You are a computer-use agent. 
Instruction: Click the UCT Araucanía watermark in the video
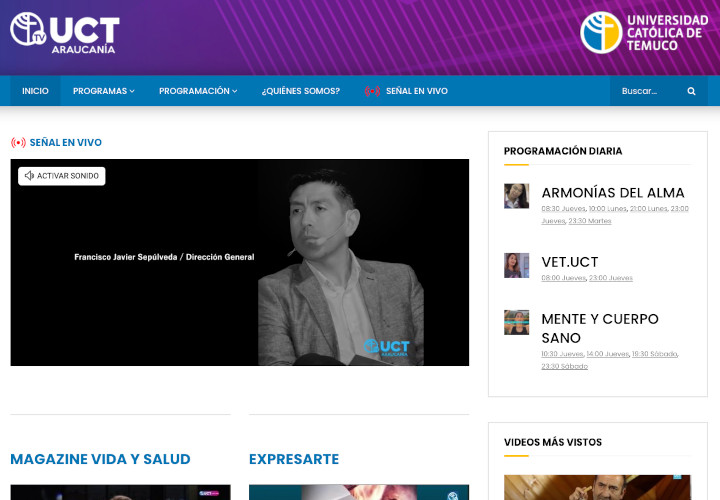click(387, 348)
